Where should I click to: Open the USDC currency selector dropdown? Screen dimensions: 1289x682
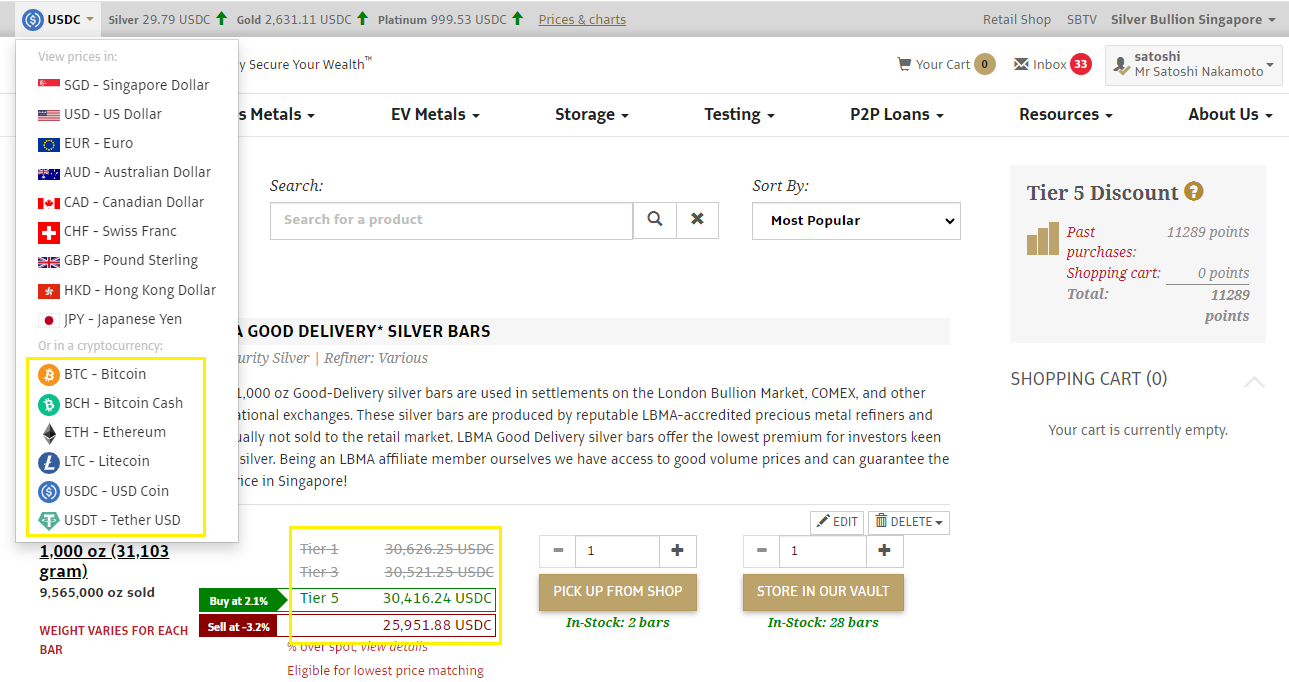click(x=59, y=19)
